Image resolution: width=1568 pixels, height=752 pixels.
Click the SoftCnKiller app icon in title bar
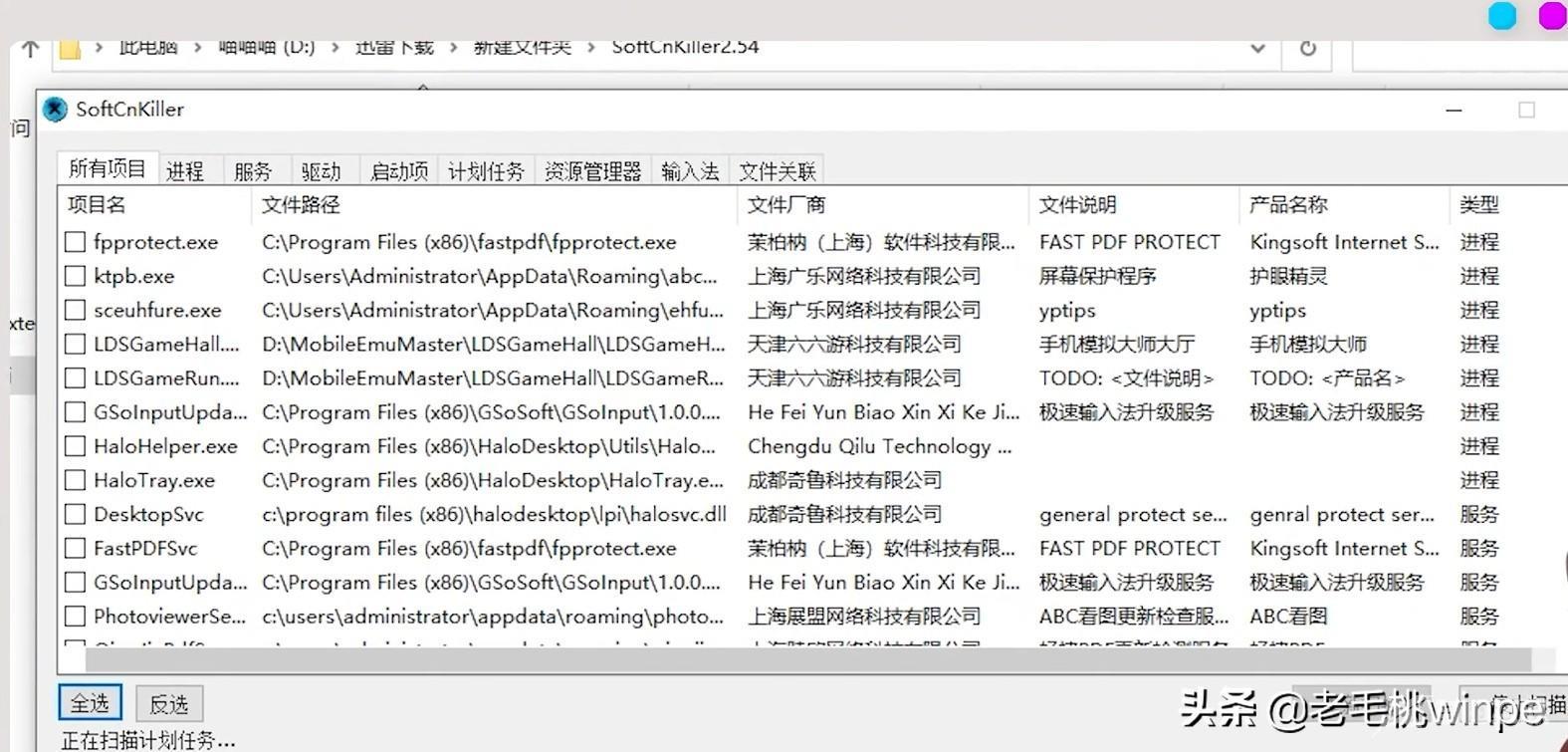(x=56, y=110)
